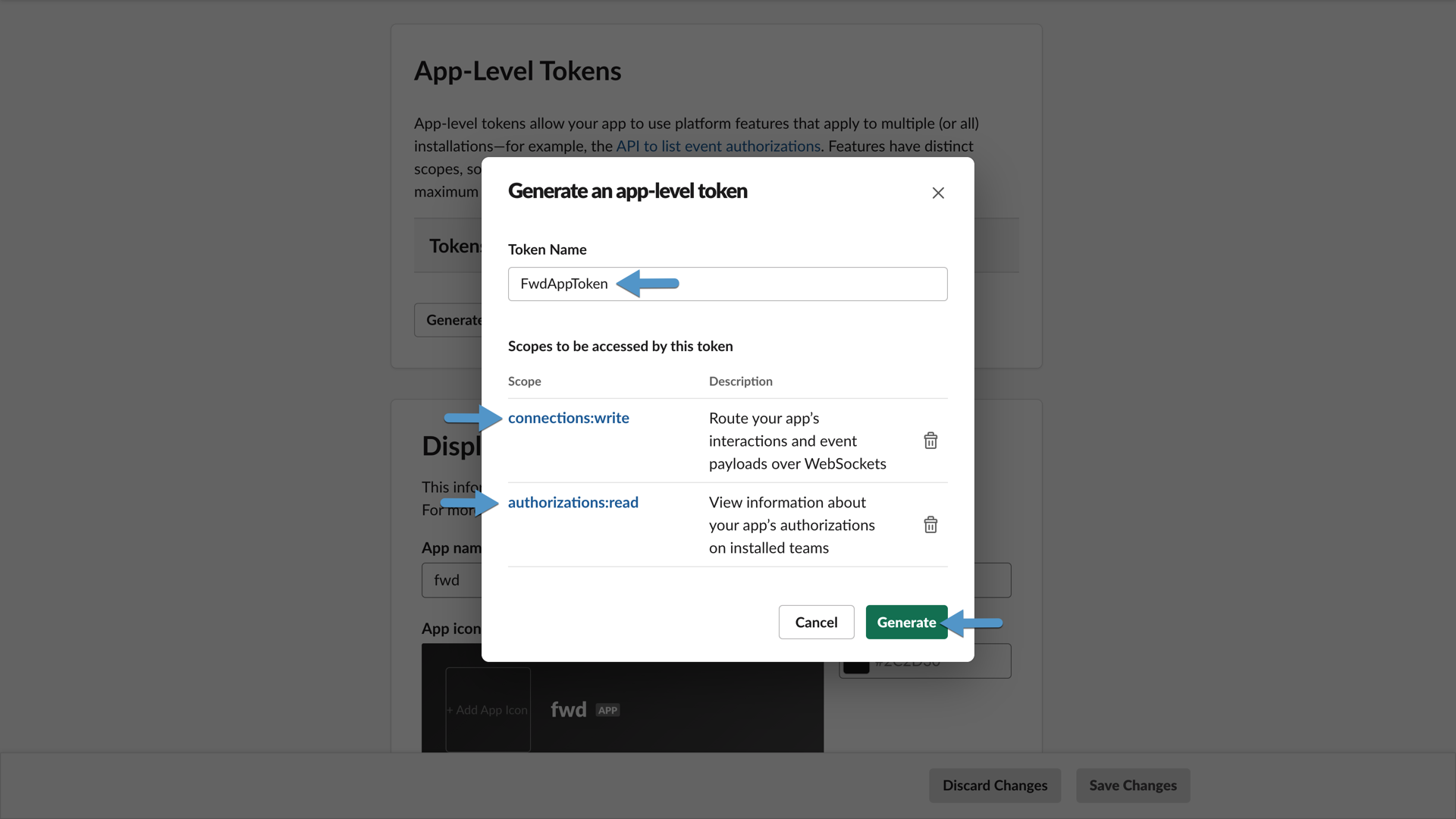Open the API to list event authorizations link
1456x819 pixels.
click(x=717, y=146)
